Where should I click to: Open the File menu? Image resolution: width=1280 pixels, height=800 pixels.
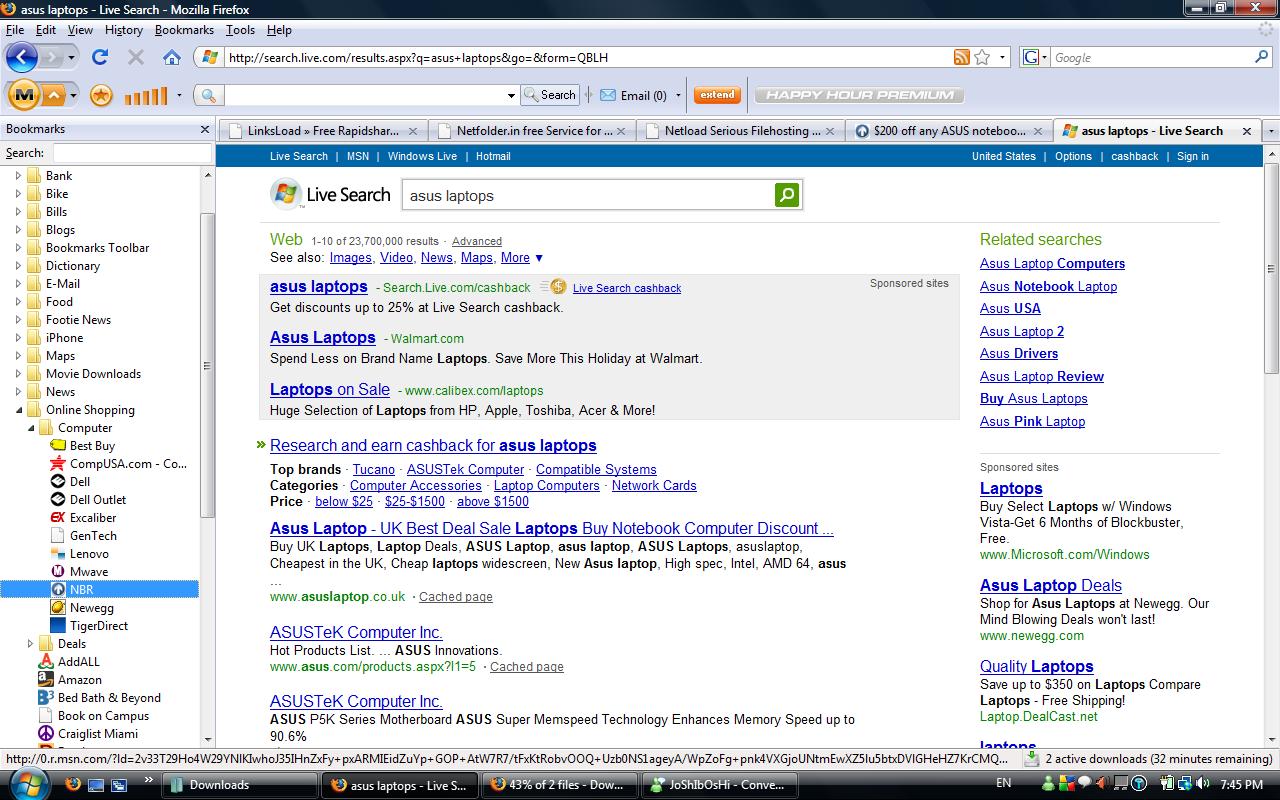[15, 30]
